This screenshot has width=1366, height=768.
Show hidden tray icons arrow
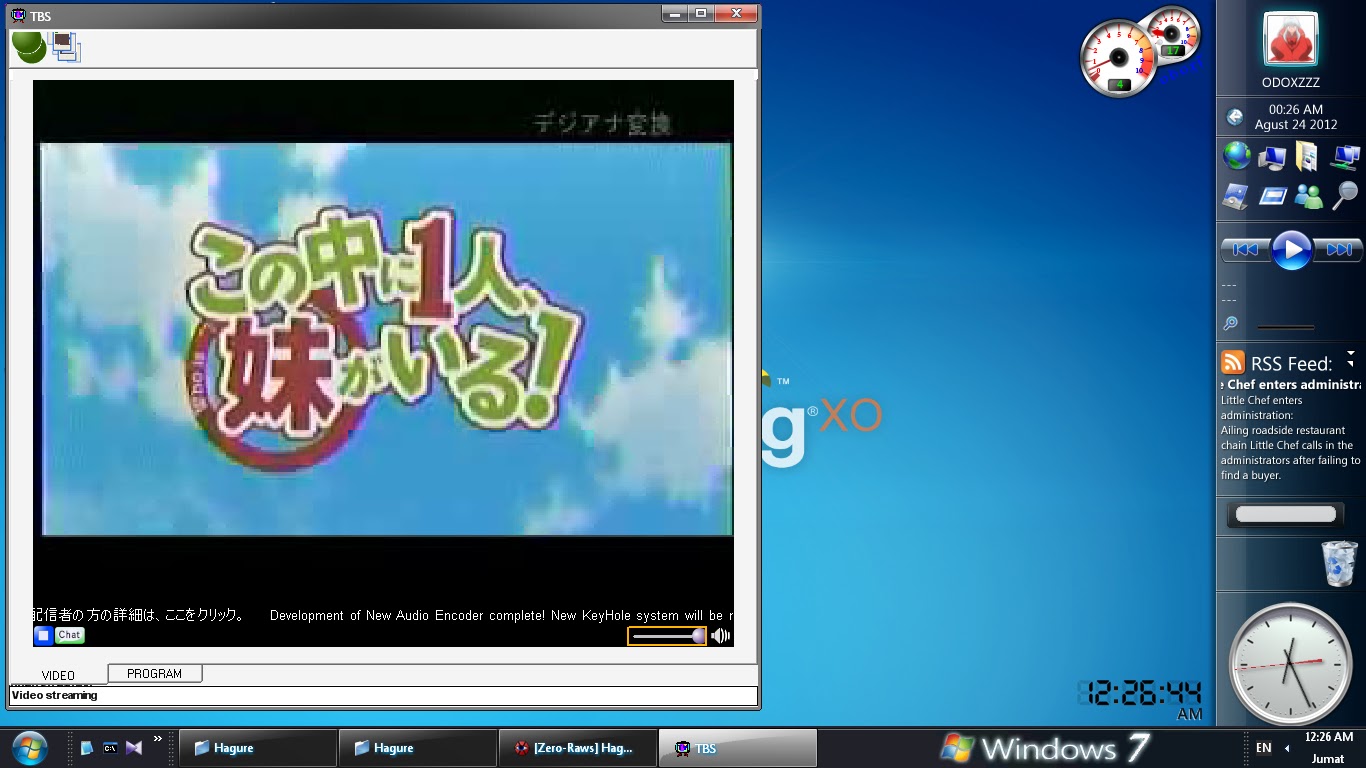[1287, 748]
